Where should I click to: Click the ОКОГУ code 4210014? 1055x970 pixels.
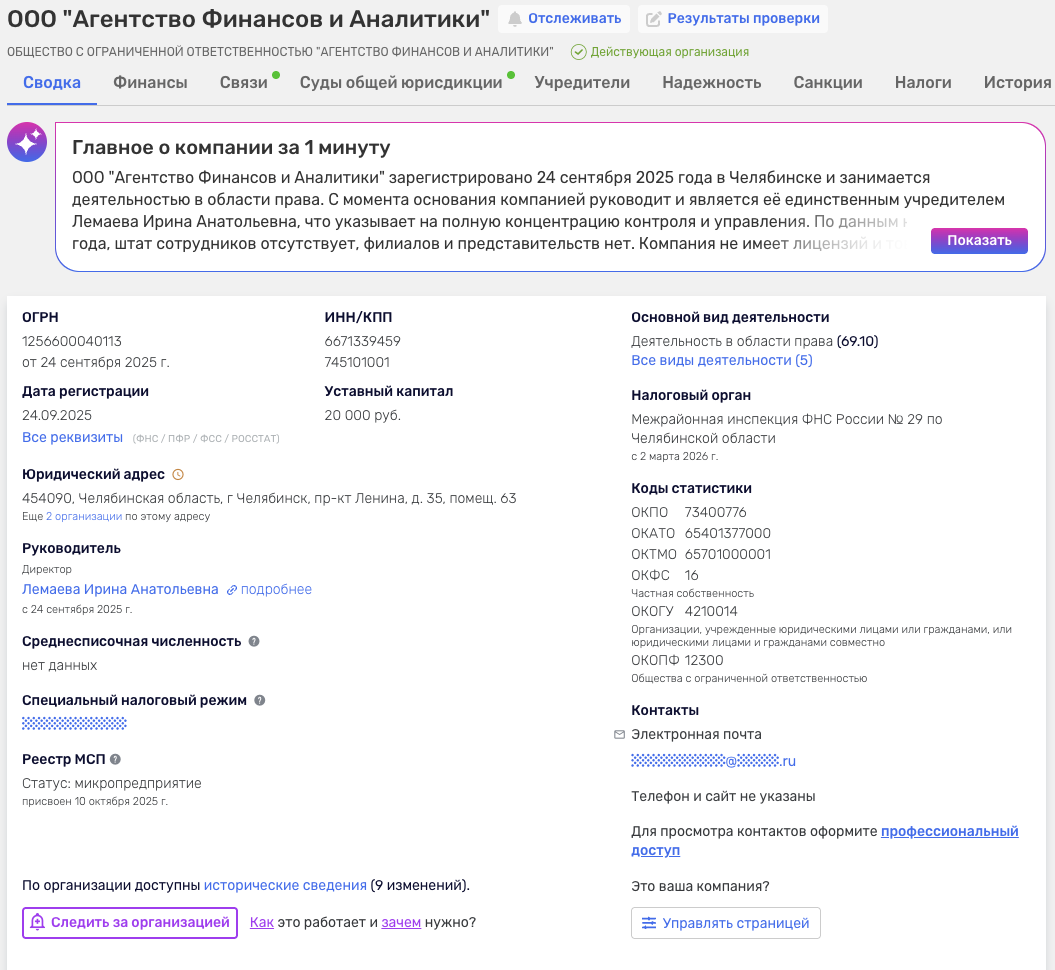[711, 611]
